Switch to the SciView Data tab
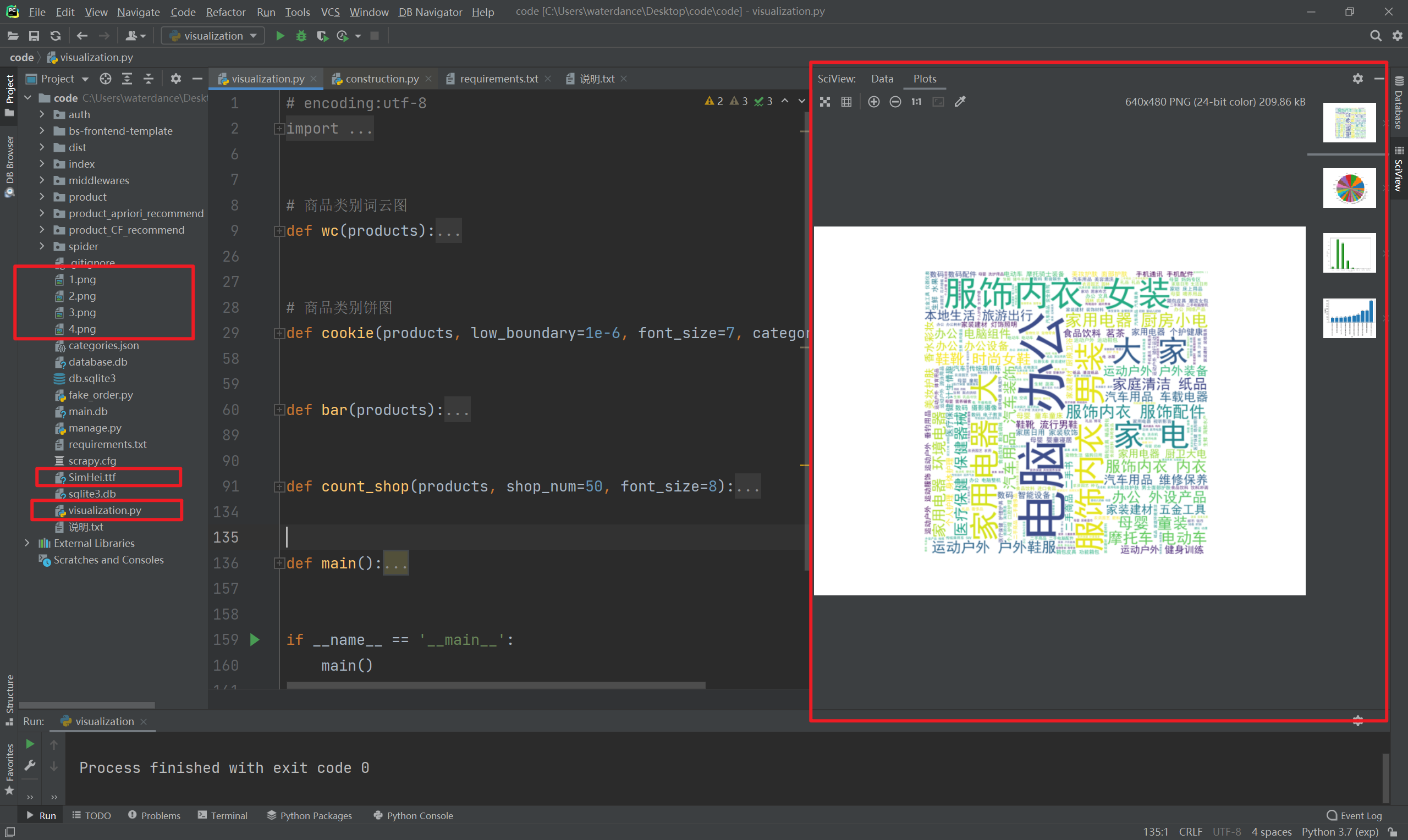 882,79
